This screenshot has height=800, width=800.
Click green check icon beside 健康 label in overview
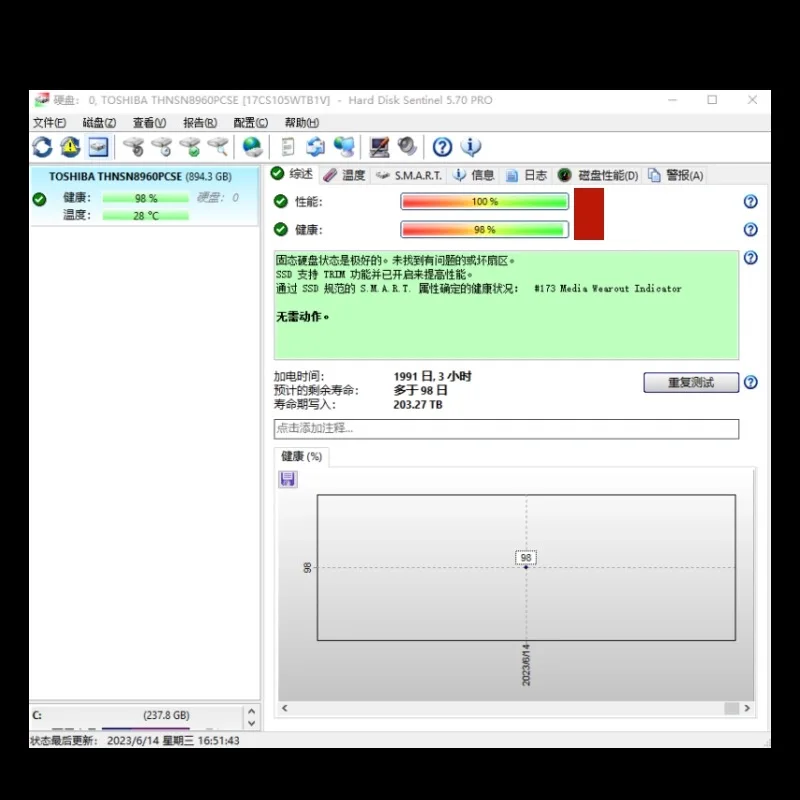pyautogui.click(x=281, y=230)
